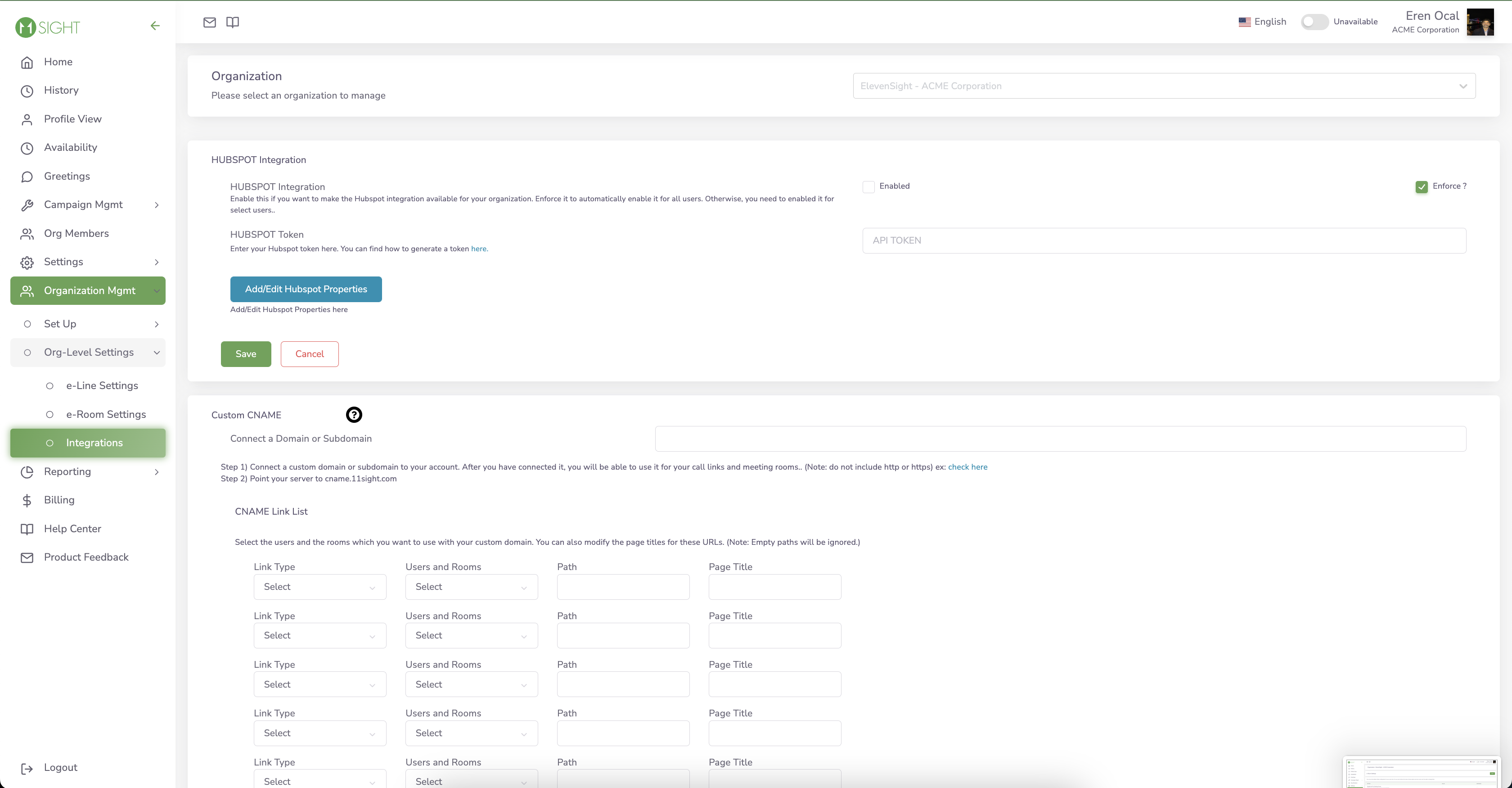Open fourth row Link Type dropdown
Screen dimensions: 1512x788
[x=320, y=733]
